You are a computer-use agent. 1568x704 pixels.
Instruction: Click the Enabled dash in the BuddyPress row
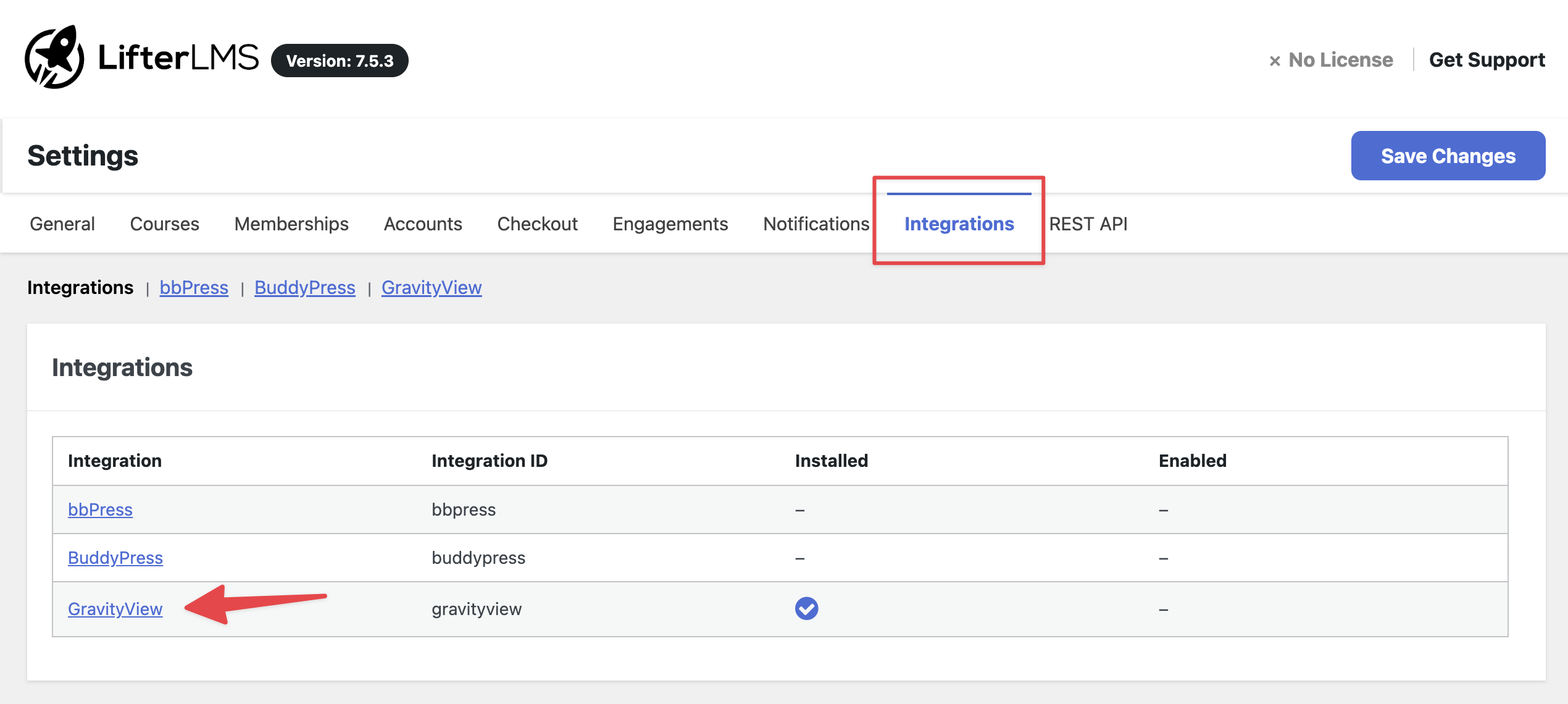tap(1164, 558)
